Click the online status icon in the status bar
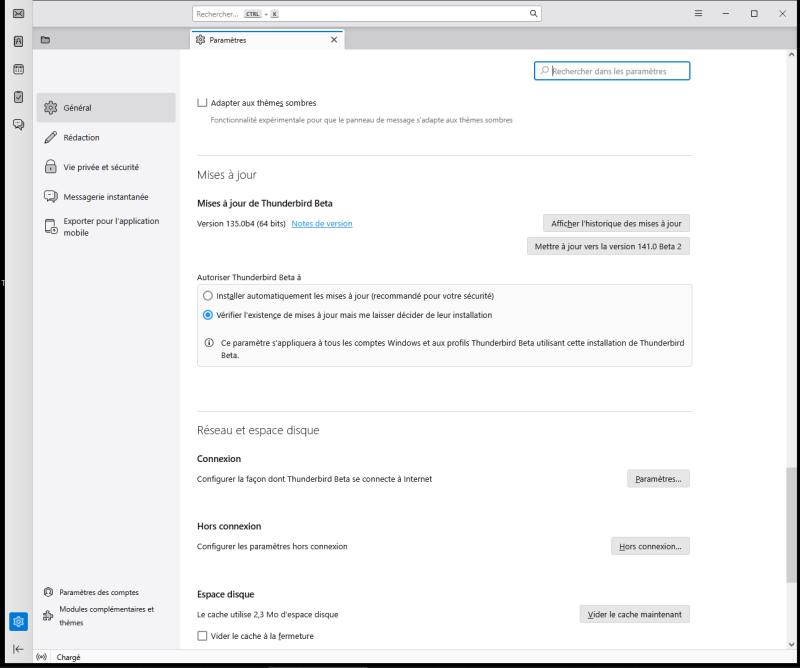This screenshot has width=800, height=668. (x=41, y=657)
